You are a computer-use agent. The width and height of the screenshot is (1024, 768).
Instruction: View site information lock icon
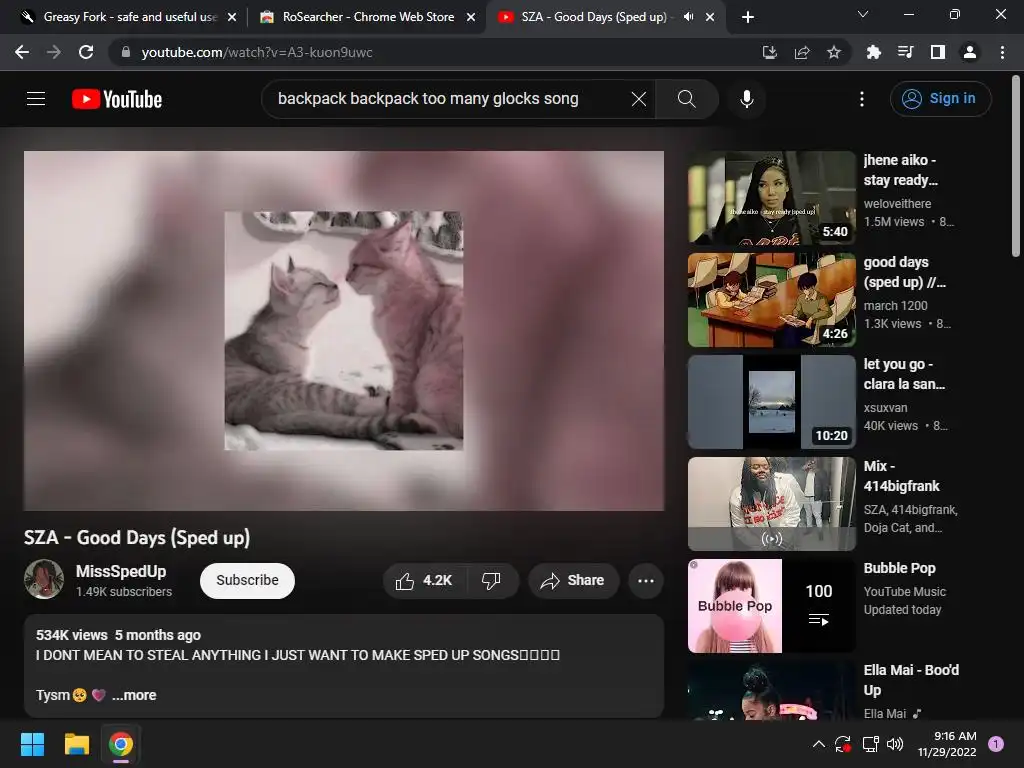click(x=126, y=52)
